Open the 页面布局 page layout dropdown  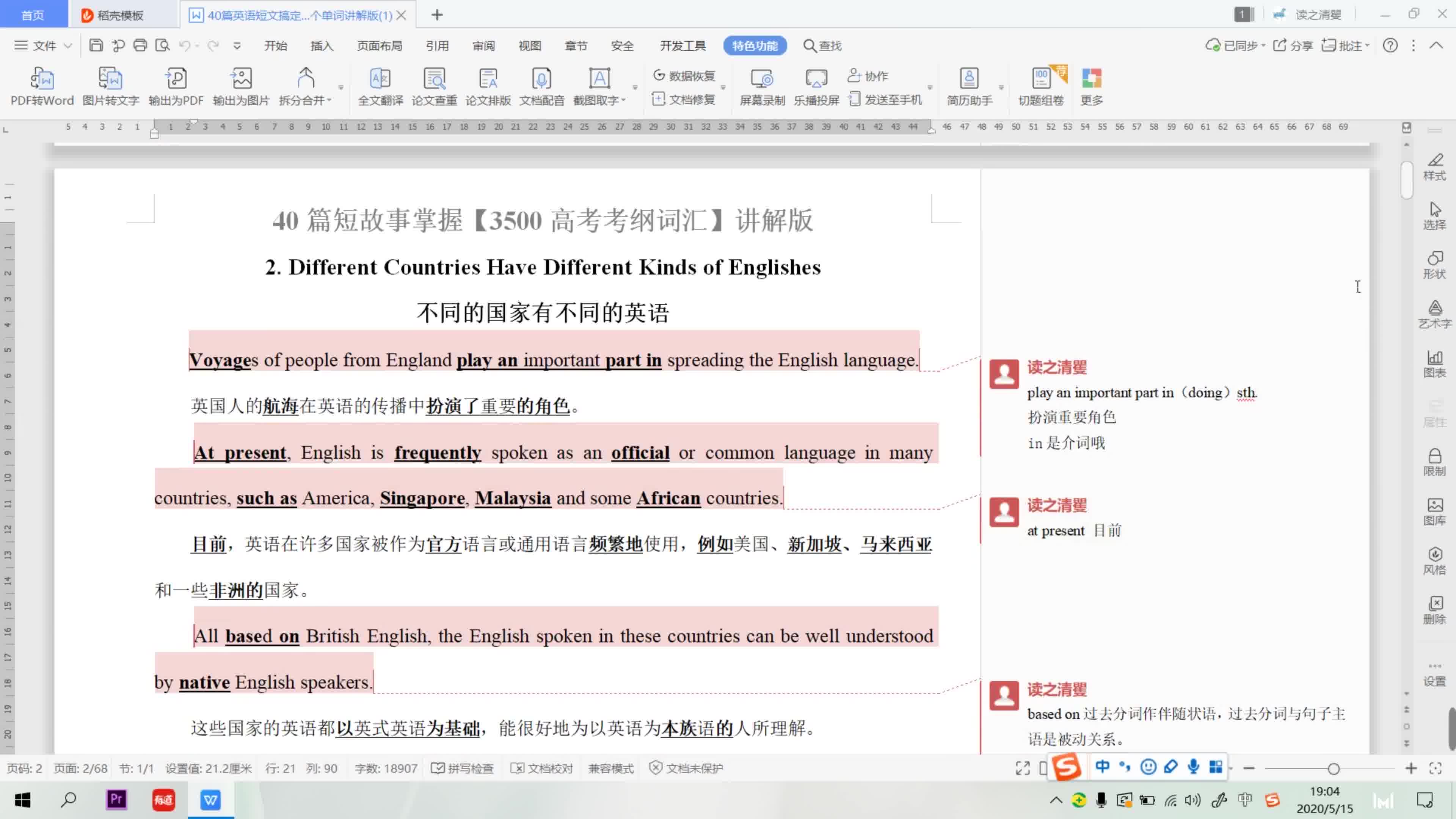click(380, 45)
